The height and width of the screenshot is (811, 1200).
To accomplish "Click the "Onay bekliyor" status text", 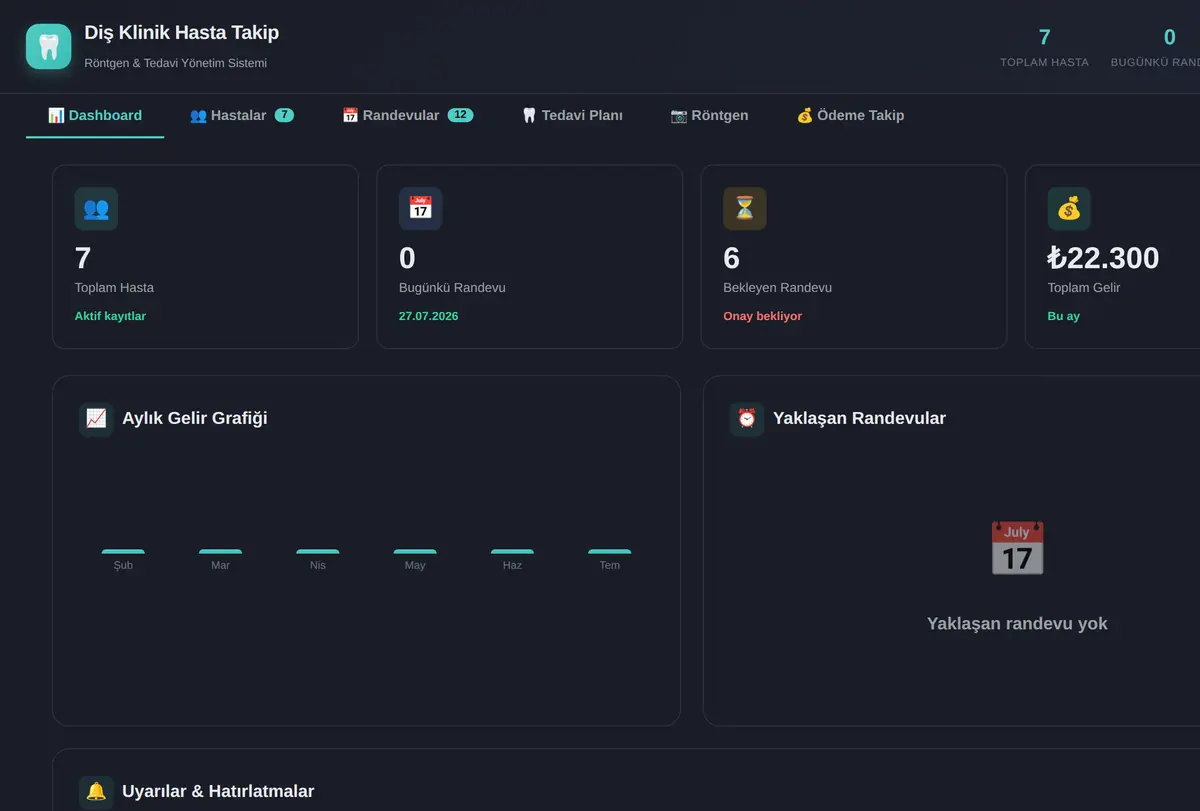I will click(763, 316).
